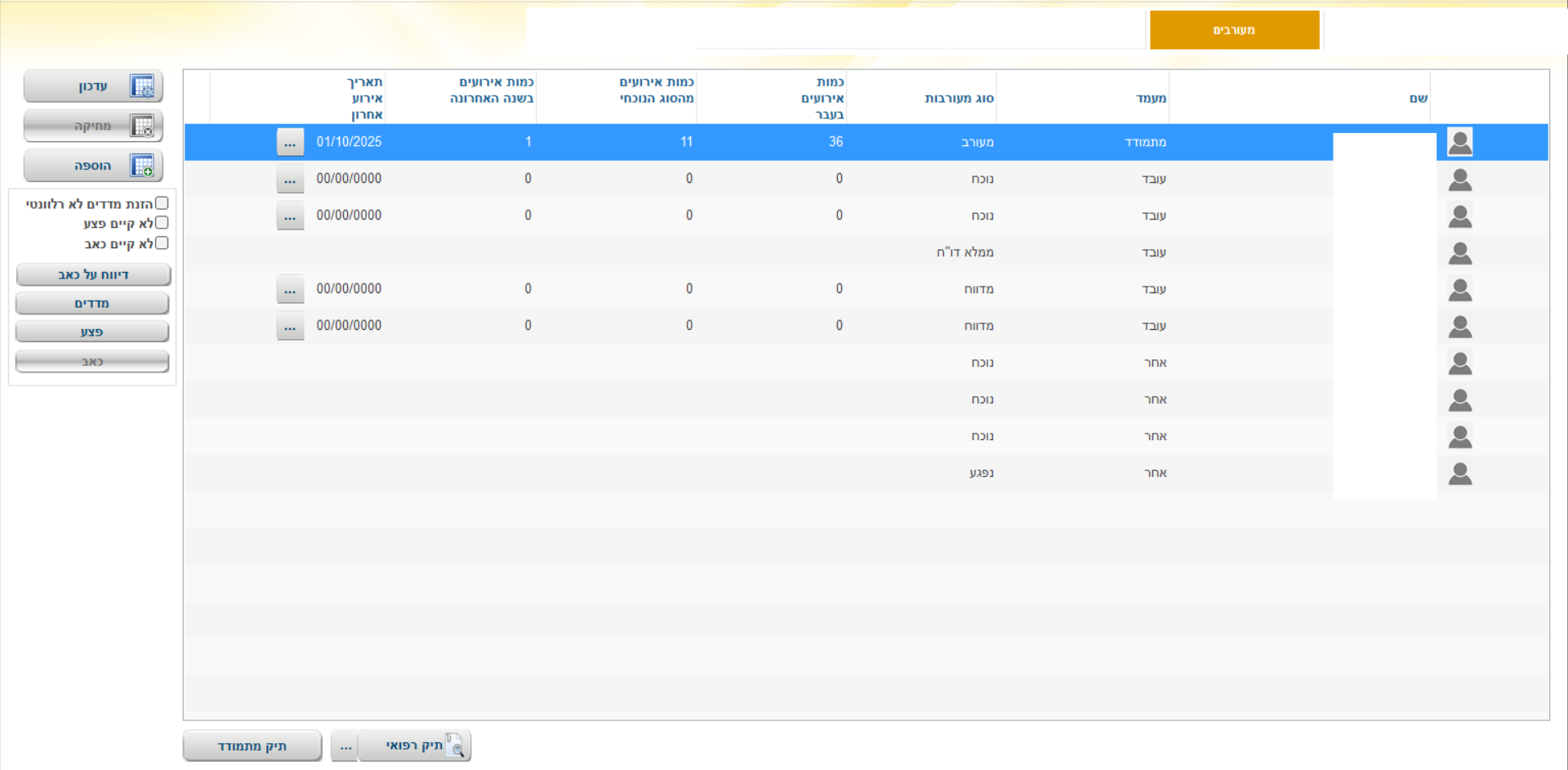Screen dimensions: 1568x770
Task: Click the מדדים button
Action: click(x=92, y=304)
